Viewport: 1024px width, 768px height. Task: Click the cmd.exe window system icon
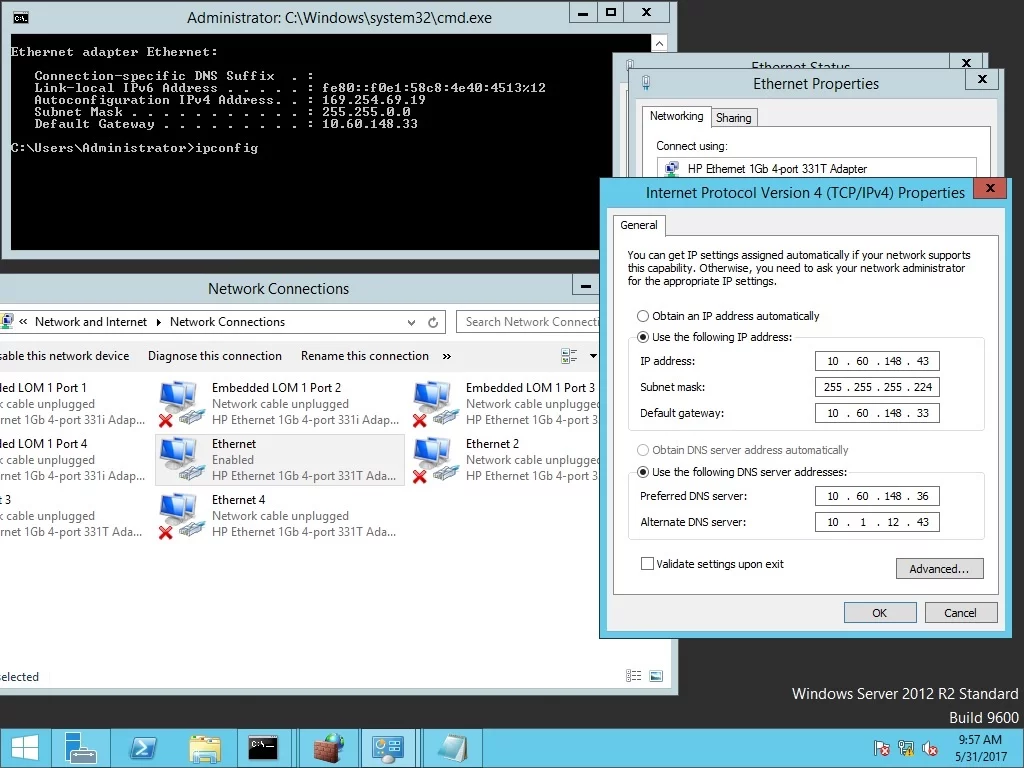[x=21, y=18]
